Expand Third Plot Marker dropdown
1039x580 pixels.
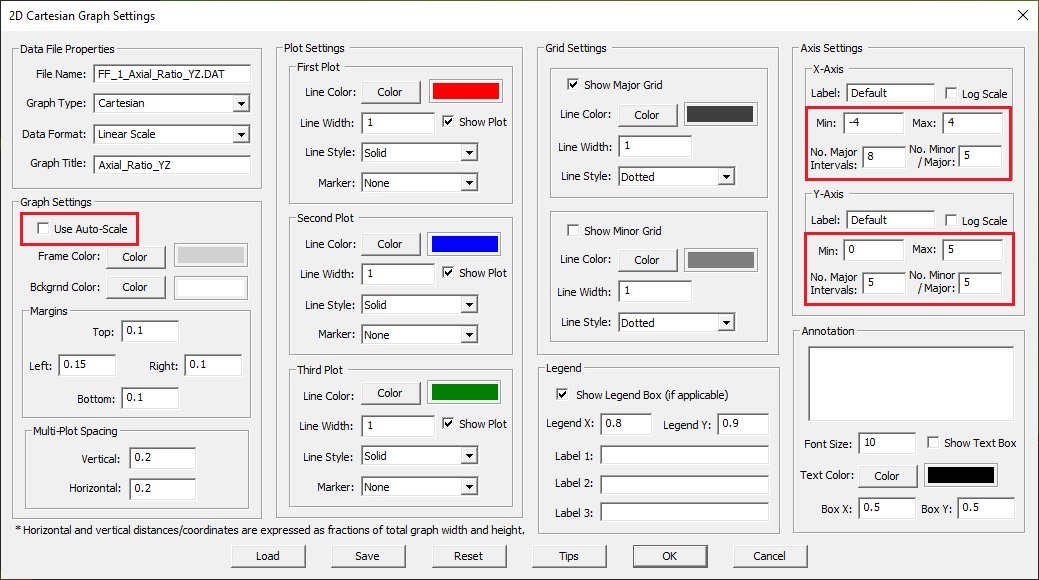click(469, 487)
